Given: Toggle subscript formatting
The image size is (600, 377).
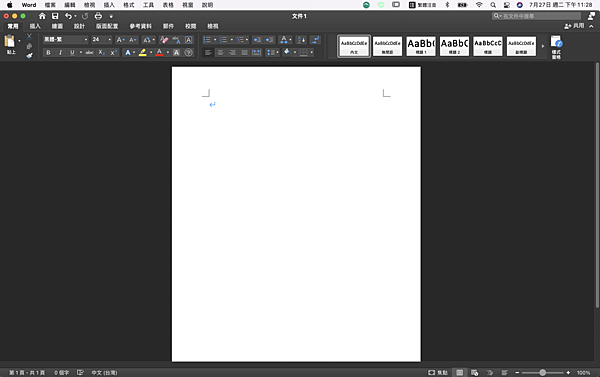Looking at the screenshot, I should [x=101, y=52].
